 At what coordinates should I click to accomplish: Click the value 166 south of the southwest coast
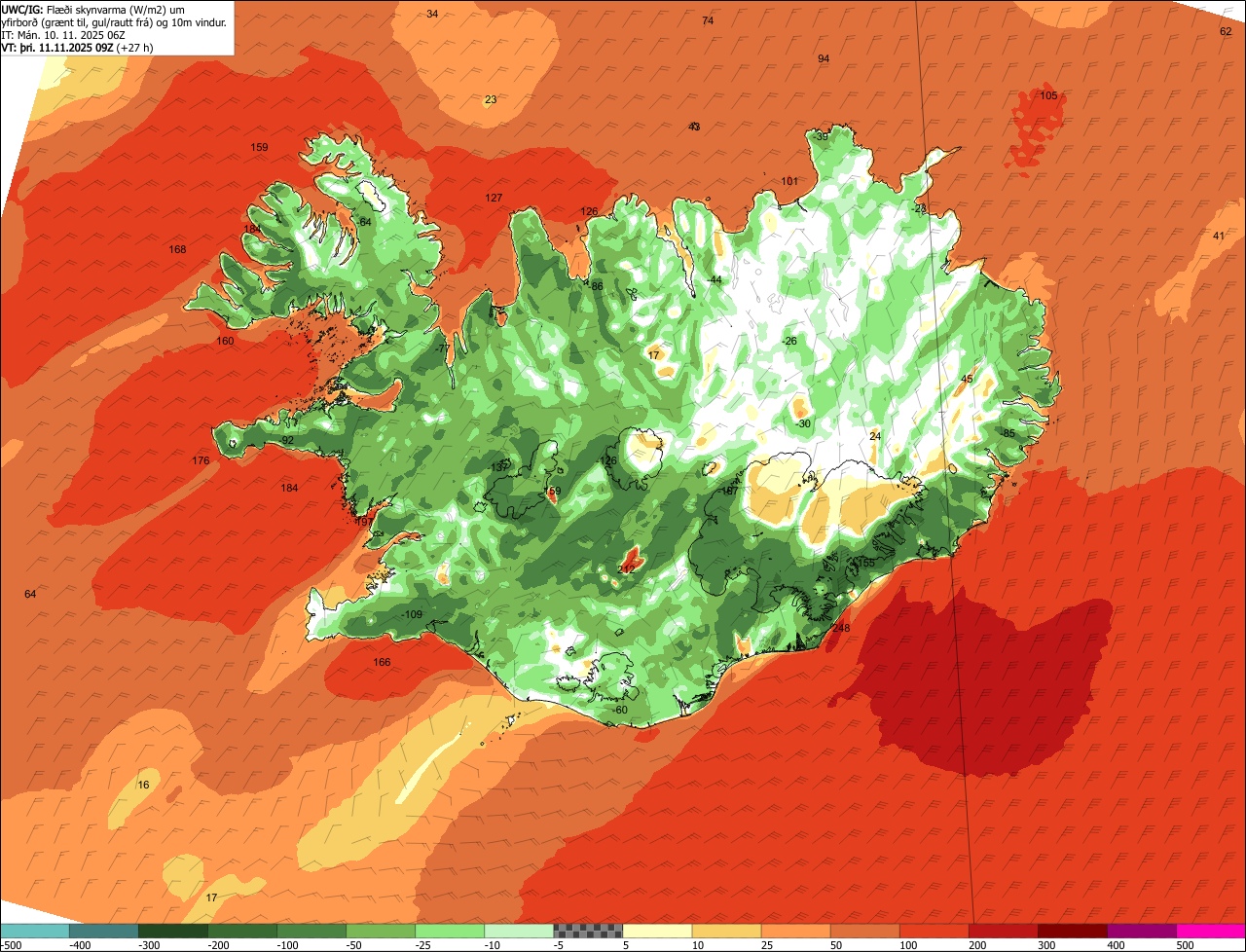click(x=382, y=662)
